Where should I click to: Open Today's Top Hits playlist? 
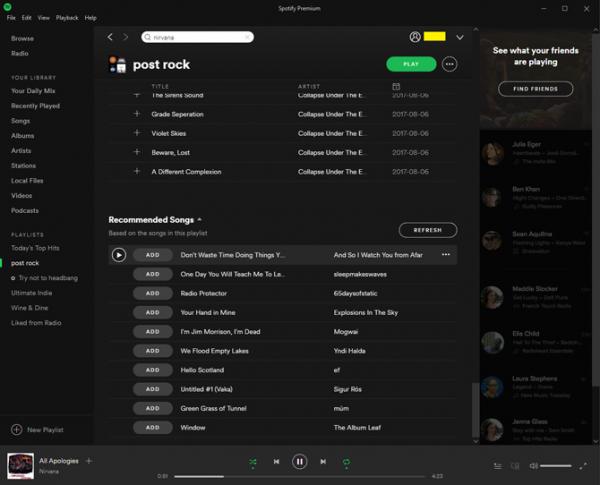point(35,248)
